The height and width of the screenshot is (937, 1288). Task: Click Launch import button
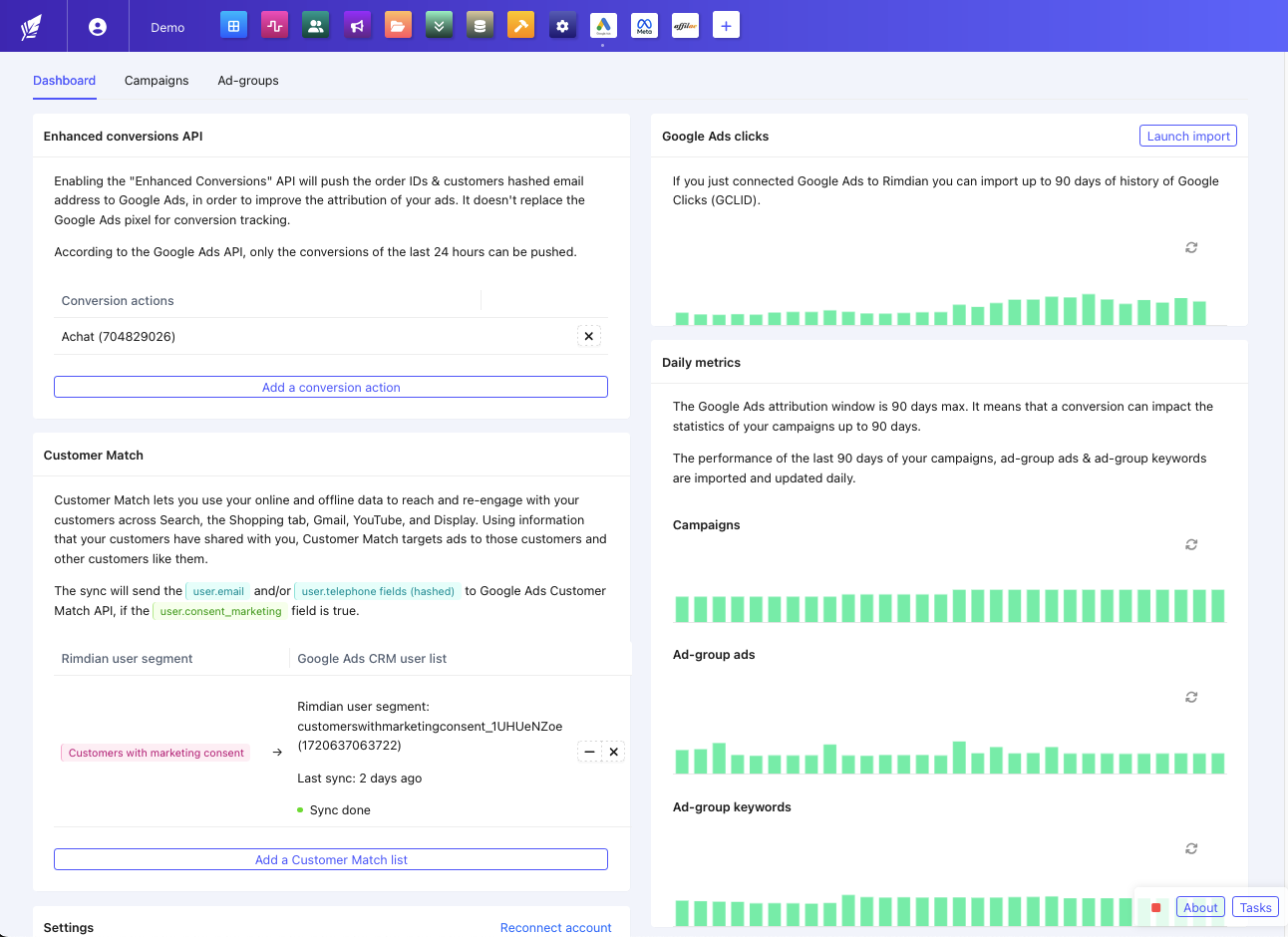point(1188,136)
